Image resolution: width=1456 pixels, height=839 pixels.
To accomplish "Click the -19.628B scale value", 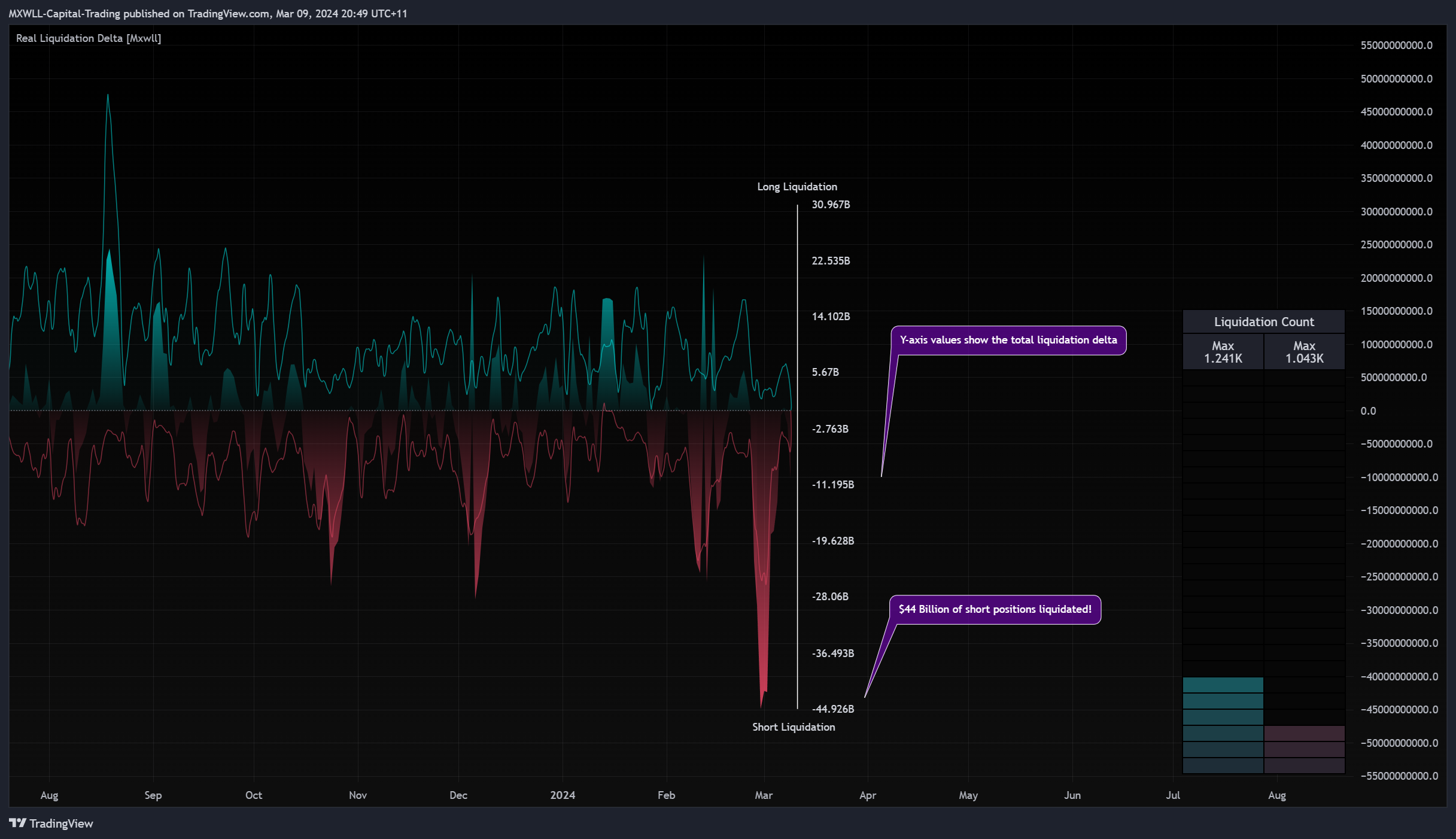I will (833, 541).
